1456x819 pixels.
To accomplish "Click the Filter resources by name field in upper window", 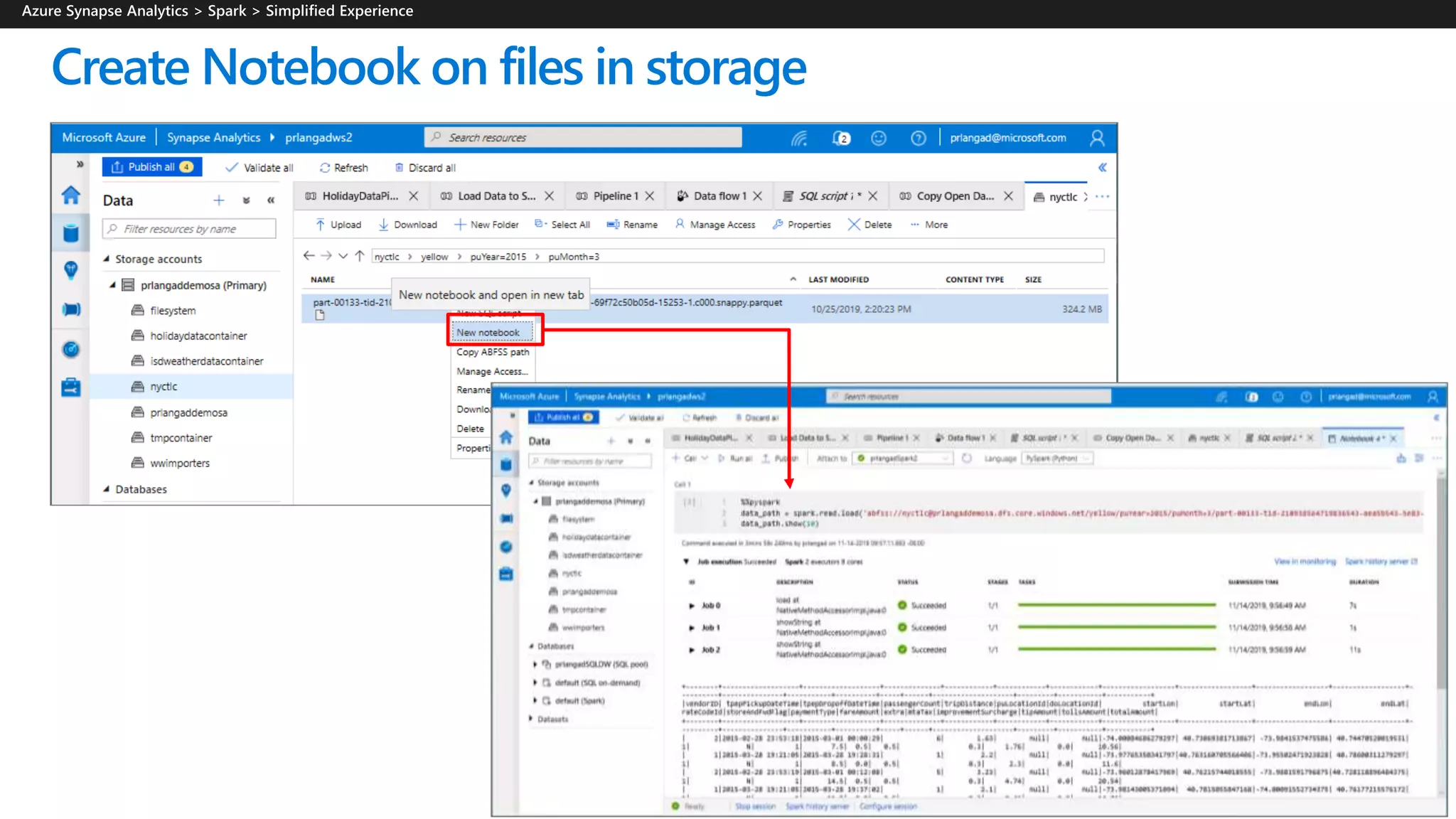I will tap(189, 229).
